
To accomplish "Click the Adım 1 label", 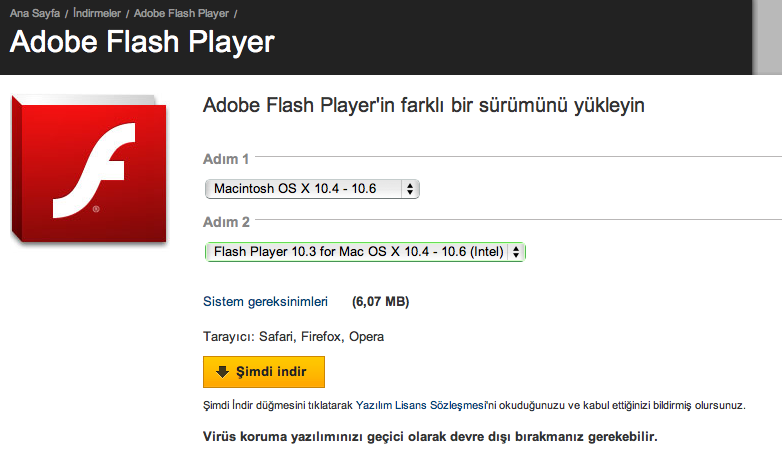I will click(x=225, y=158).
